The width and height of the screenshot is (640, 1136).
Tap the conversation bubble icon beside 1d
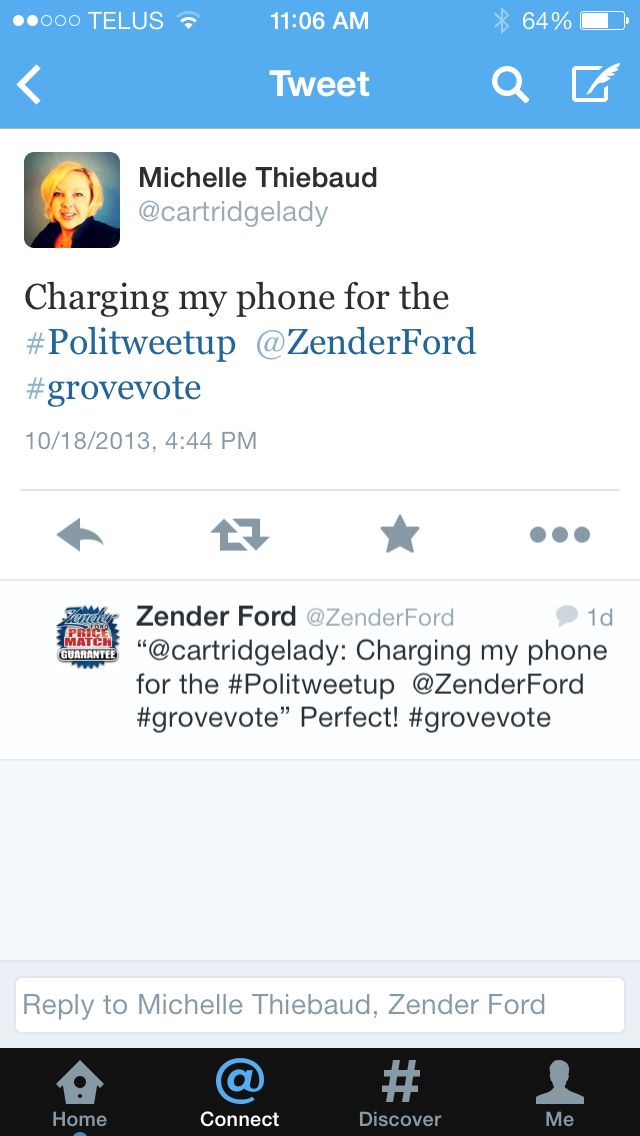pyautogui.click(x=567, y=616)
